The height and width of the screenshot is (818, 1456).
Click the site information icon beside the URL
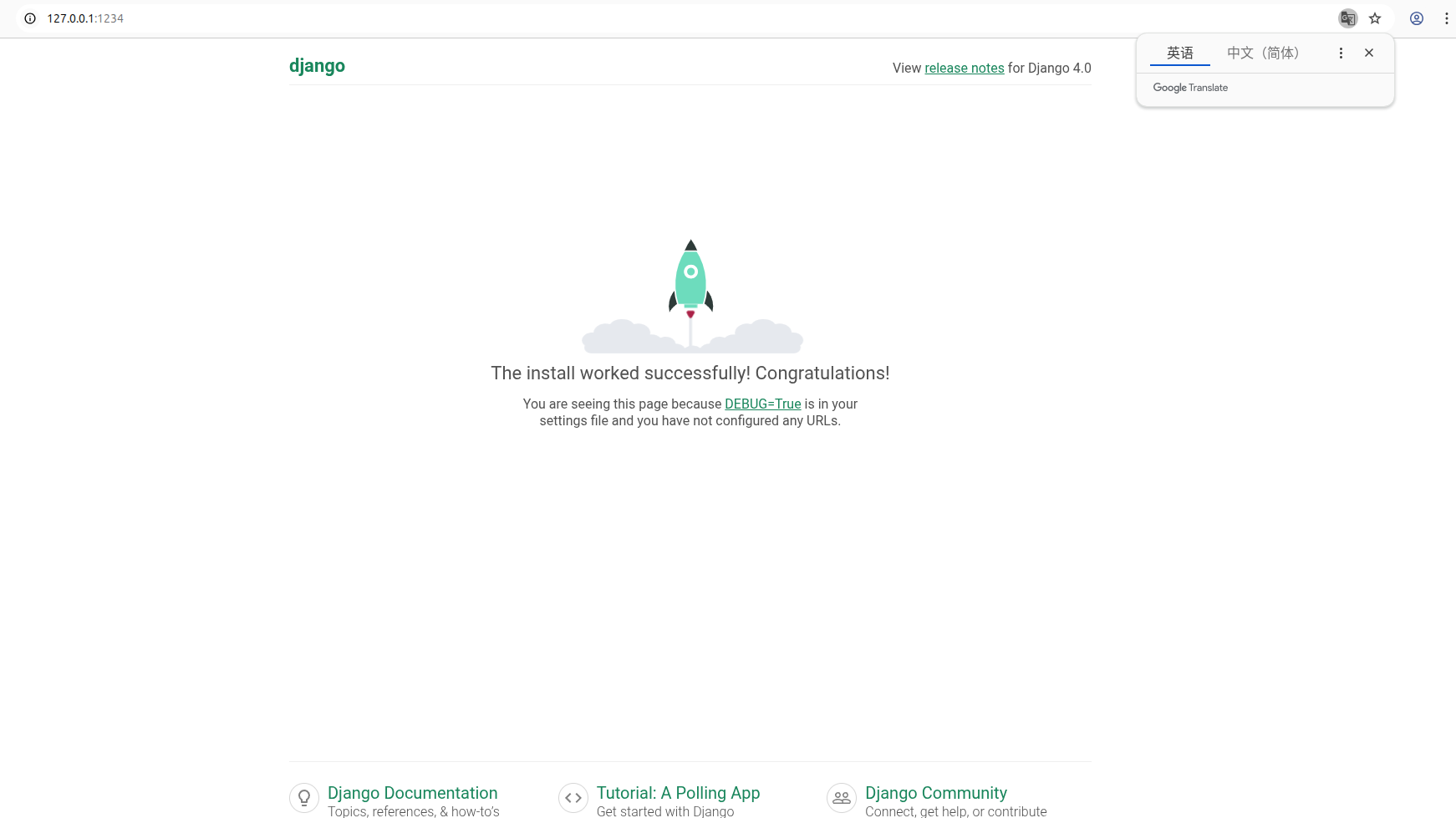[30, 18]
